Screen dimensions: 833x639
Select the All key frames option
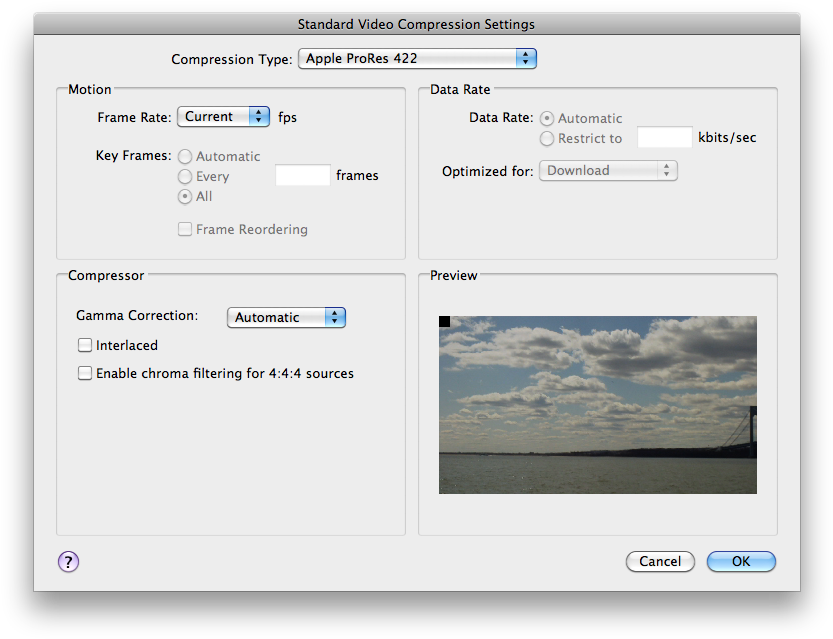coord(184,196)
